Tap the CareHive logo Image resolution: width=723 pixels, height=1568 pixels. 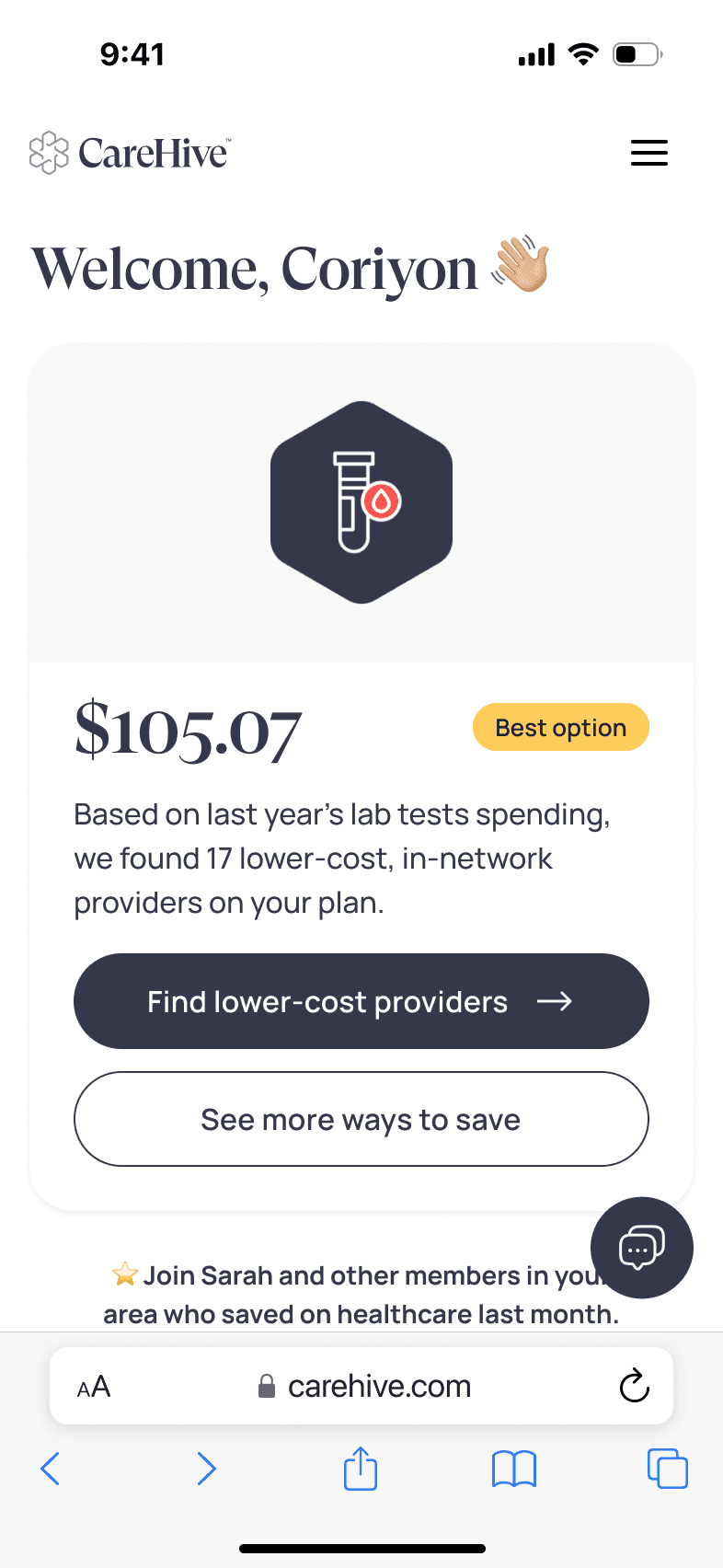[x=130, y=153]
